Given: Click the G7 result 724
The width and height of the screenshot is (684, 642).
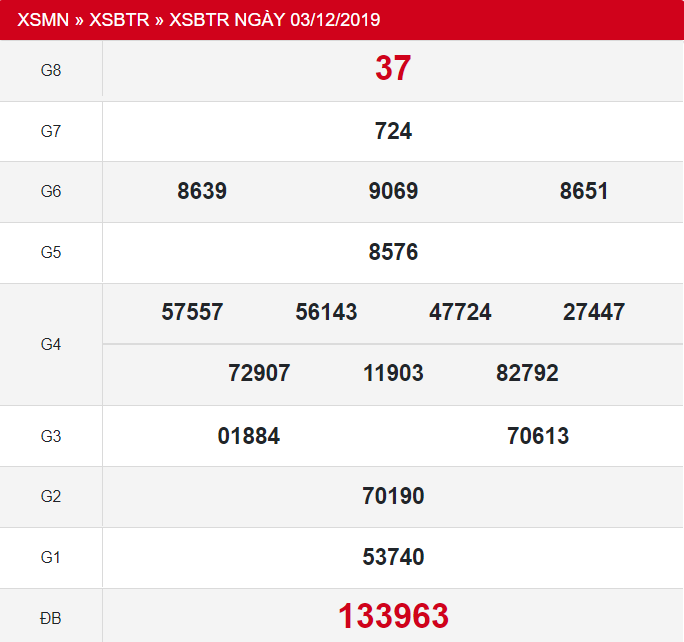Looking at the screenshot, I should [393, 131].
